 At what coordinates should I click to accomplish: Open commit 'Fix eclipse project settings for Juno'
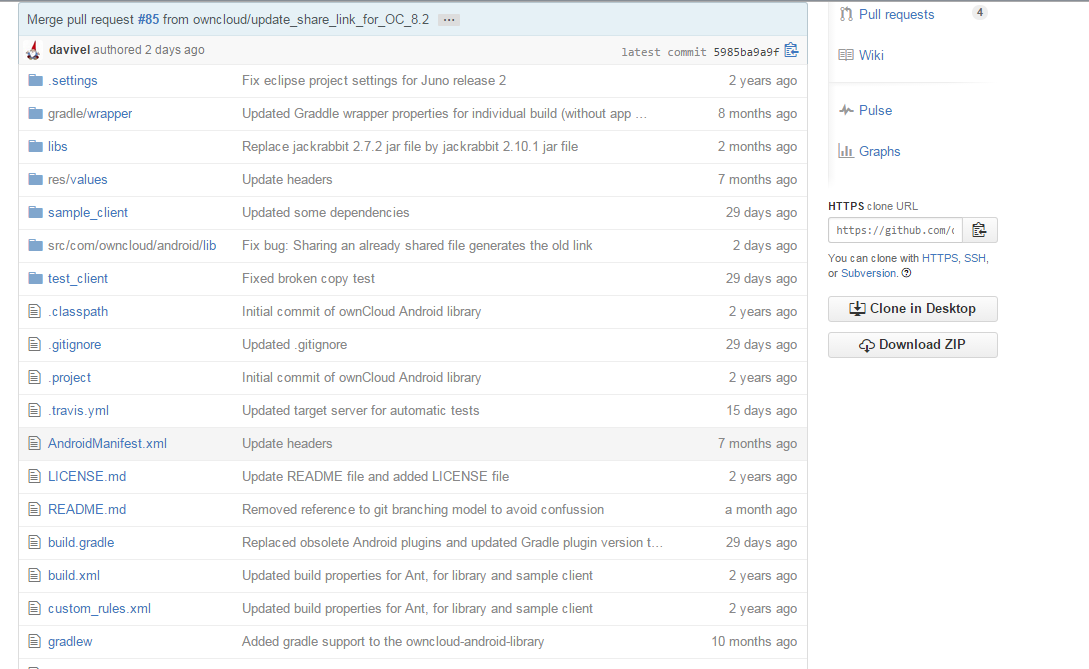tap(374, 81)
